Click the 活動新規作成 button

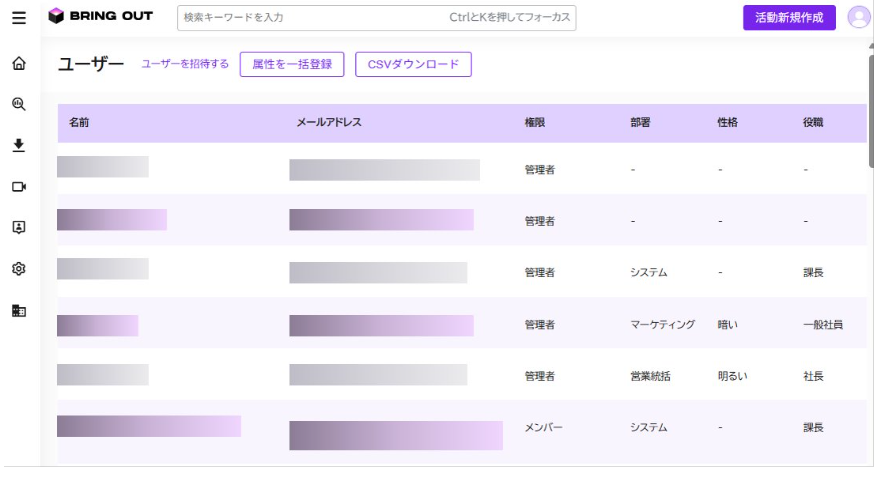pos(788,17)
